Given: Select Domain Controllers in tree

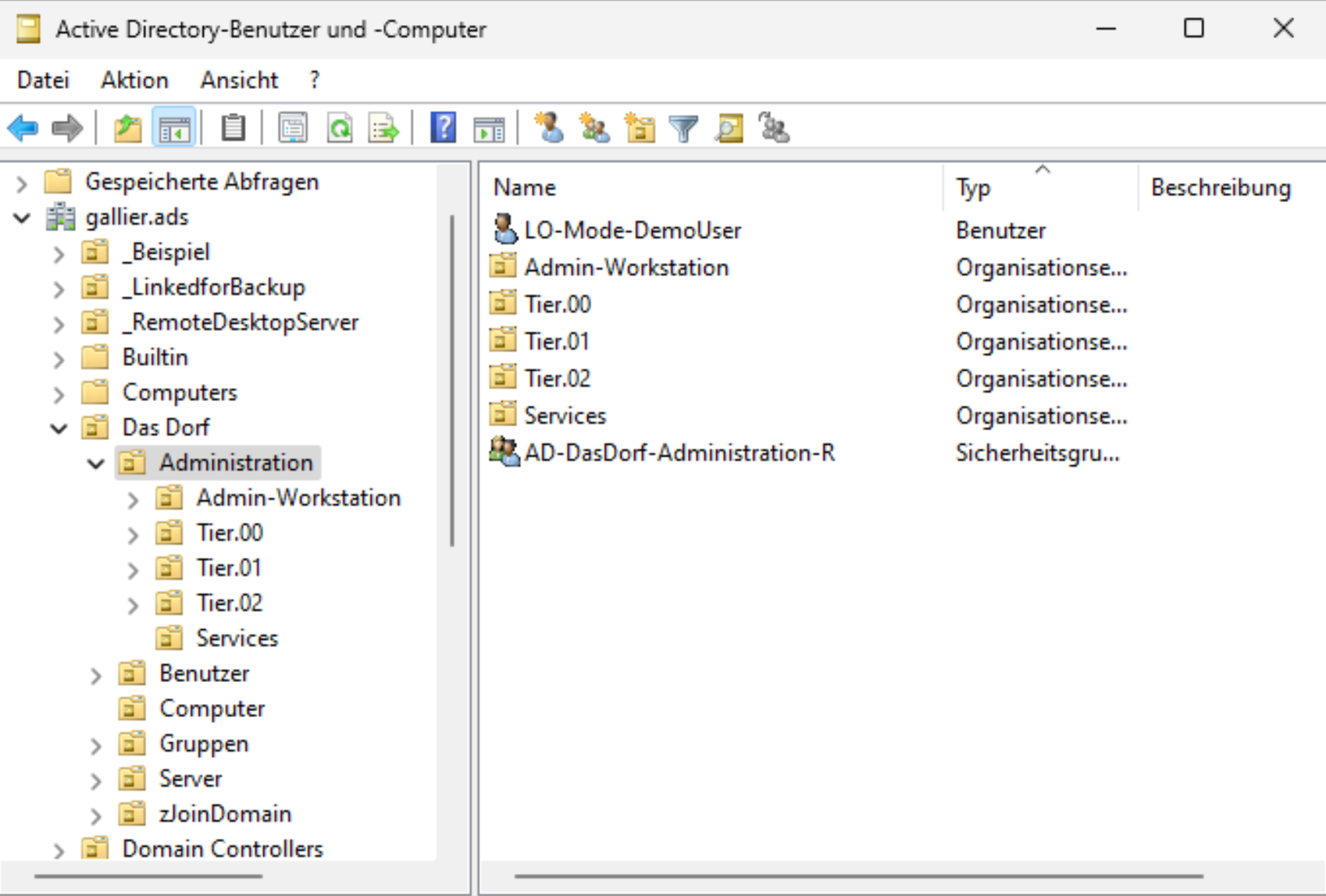Looking at the screenshot, I should tap(223, 848).
